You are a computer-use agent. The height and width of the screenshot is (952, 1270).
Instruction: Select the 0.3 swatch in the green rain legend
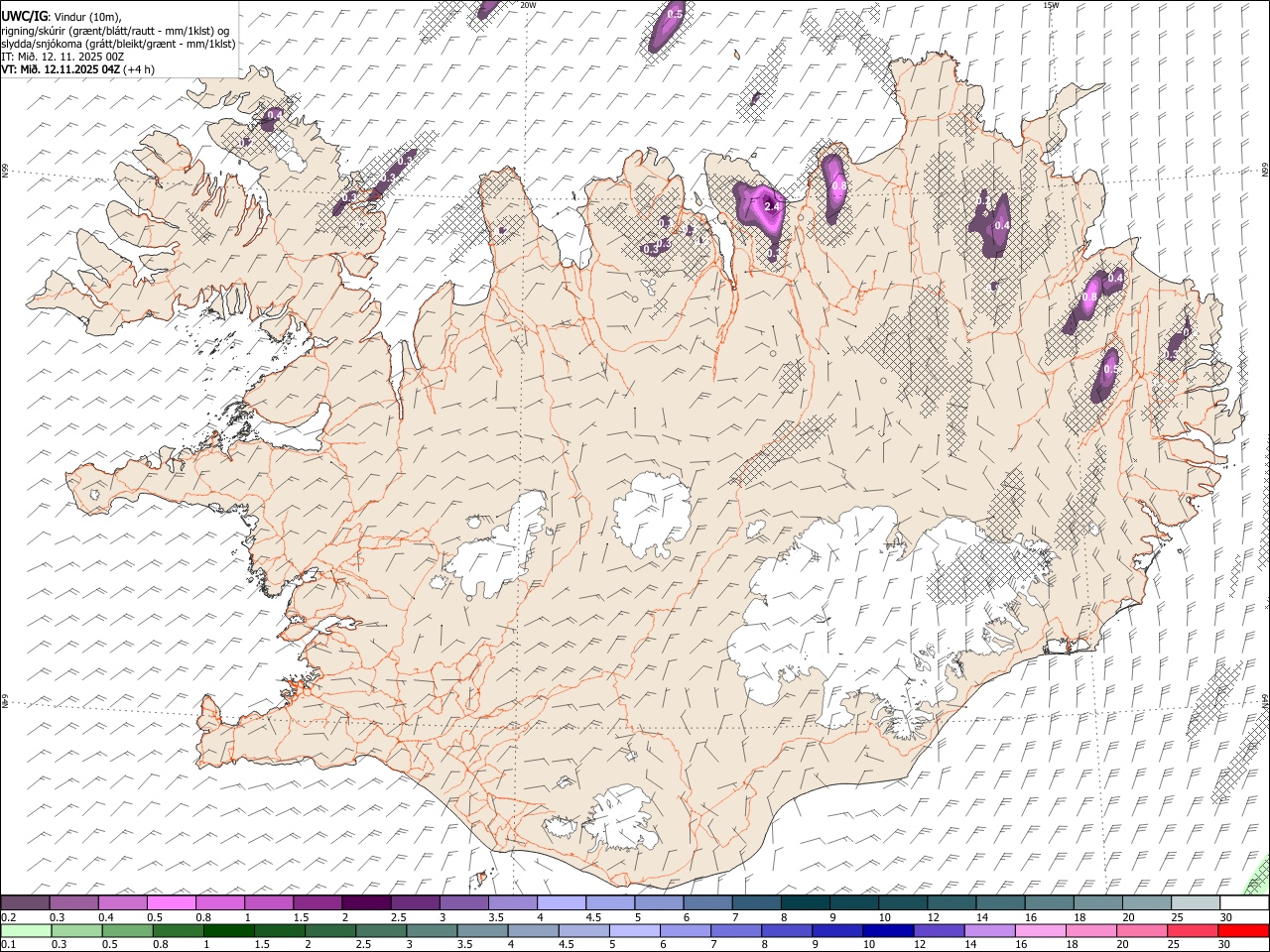76,930
